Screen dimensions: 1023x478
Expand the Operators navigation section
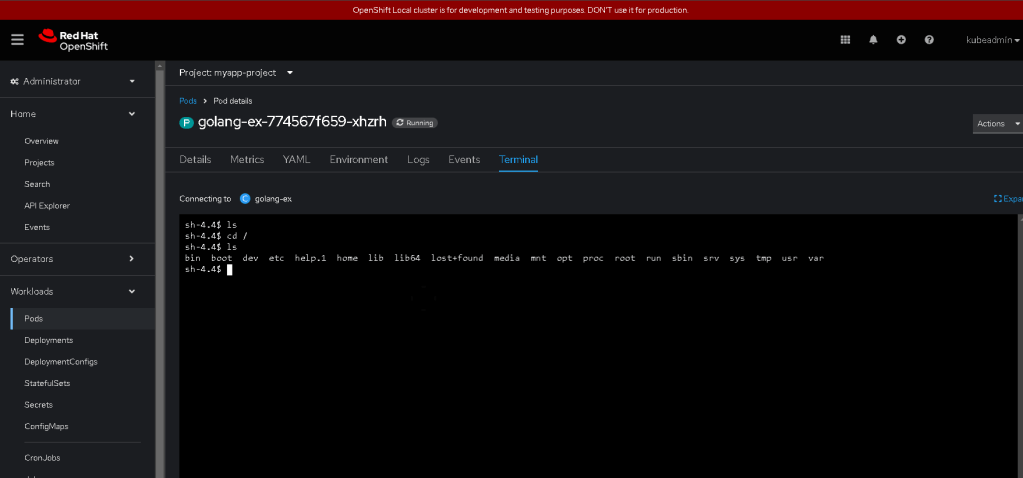click(73, 259)
